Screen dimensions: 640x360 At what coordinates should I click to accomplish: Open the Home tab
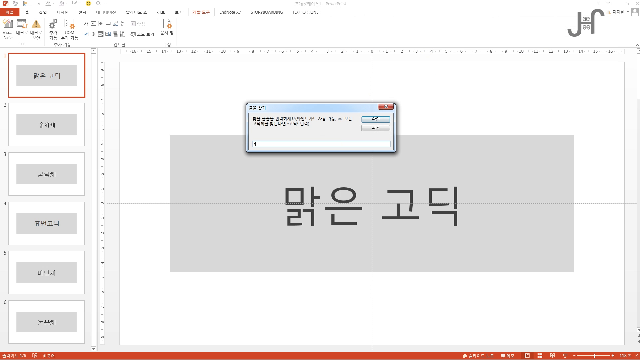tap(27, 12)
